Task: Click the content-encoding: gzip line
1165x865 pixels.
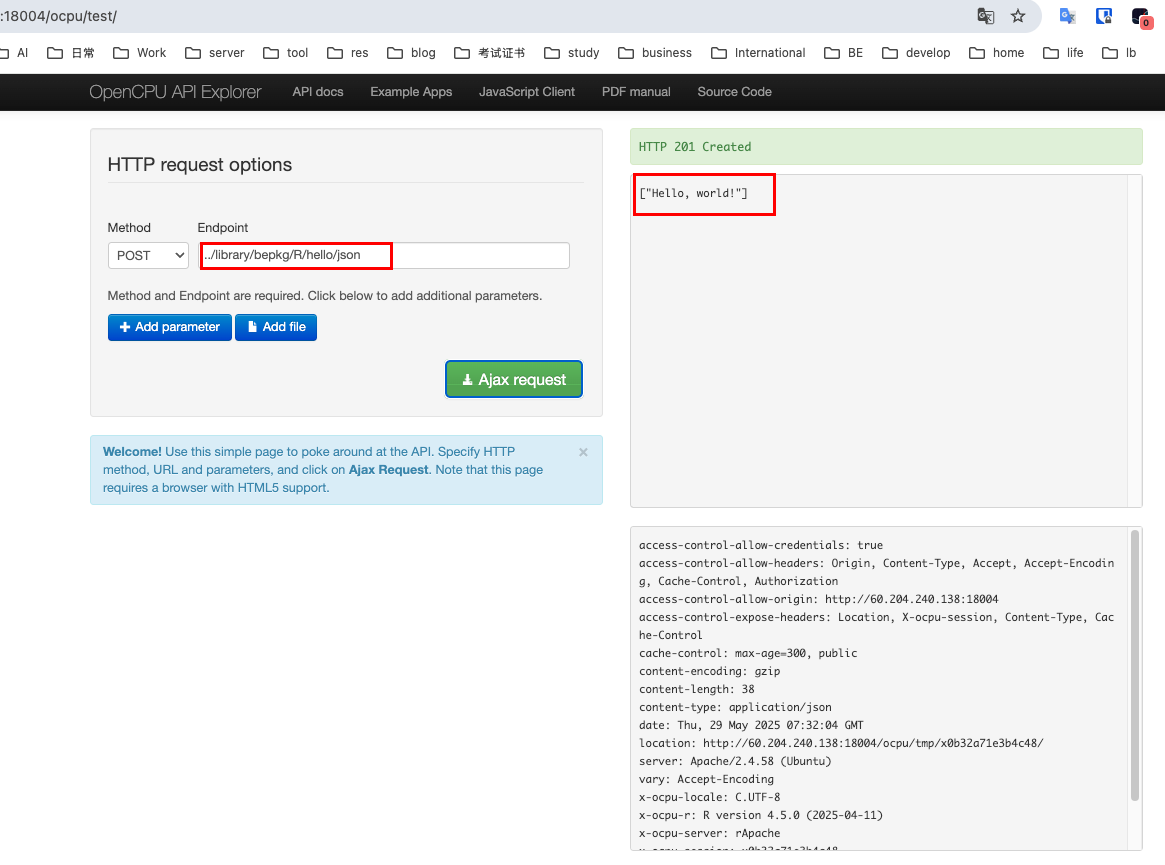Action: [710, 671]
